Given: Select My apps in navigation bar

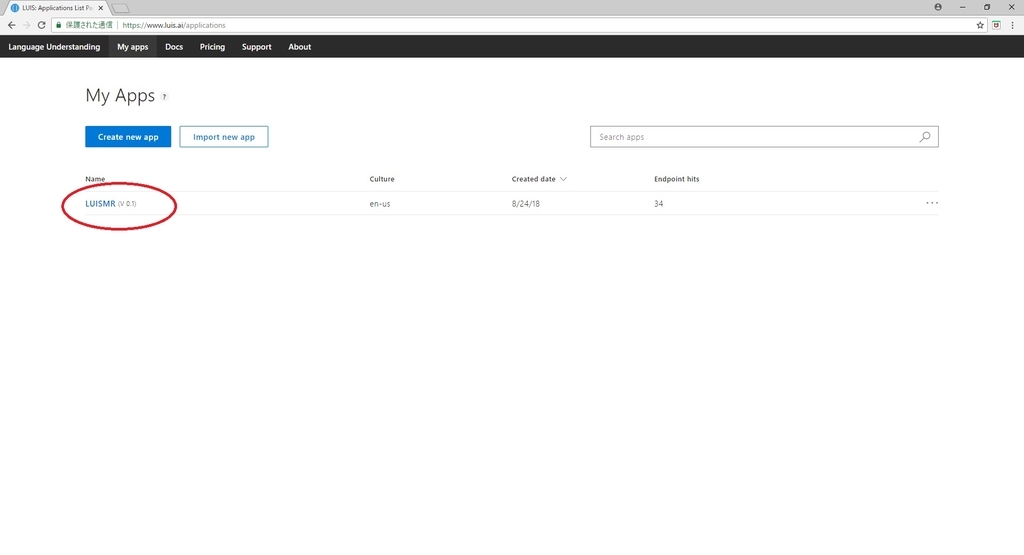Looking at the screenshot, I should point(133,47).
